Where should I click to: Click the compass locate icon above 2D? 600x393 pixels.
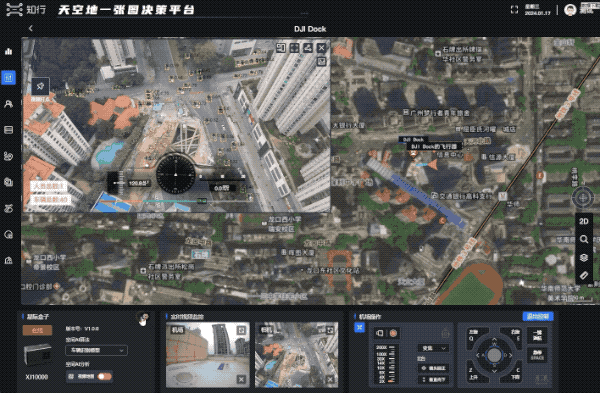click(x=582, y=198)
